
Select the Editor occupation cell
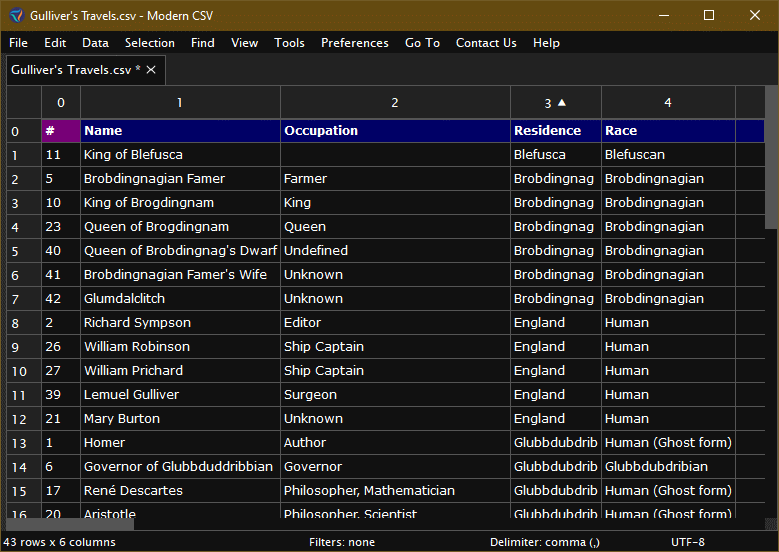coord(395,322)
